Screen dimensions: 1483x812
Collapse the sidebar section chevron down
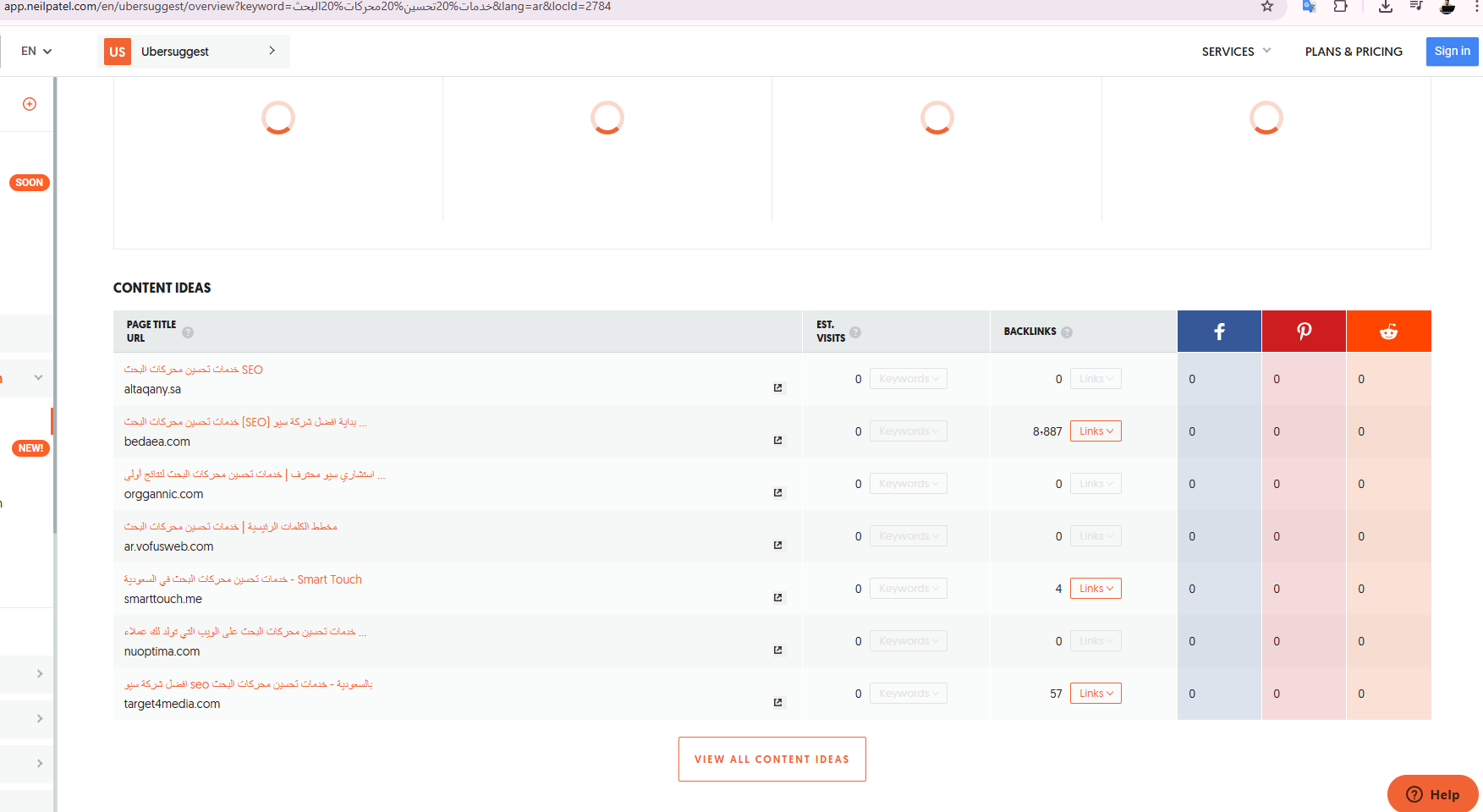[x=38, y=378]
